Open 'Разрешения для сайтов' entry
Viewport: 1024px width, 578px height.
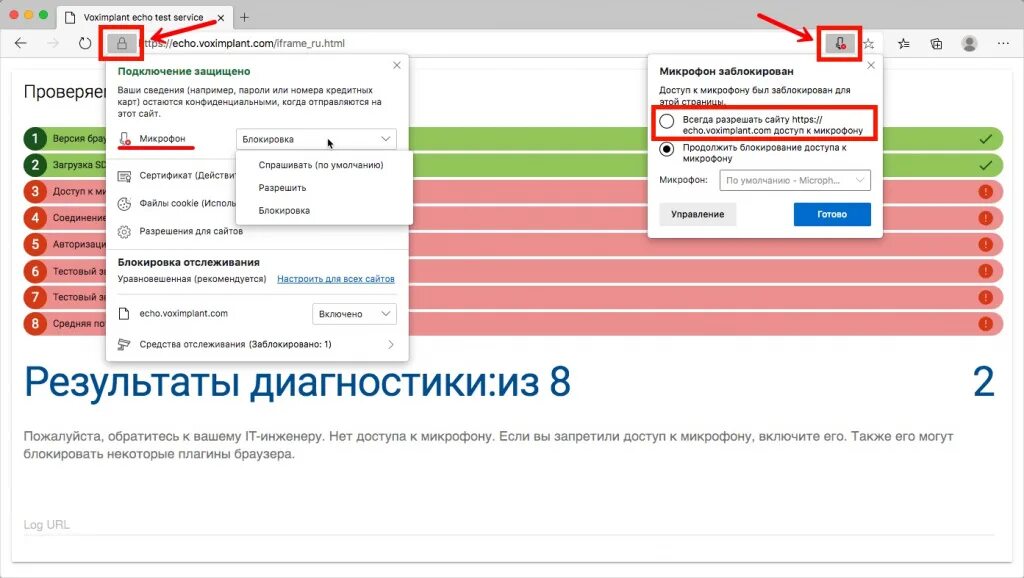pyautogui.click(x=191, y=231)
